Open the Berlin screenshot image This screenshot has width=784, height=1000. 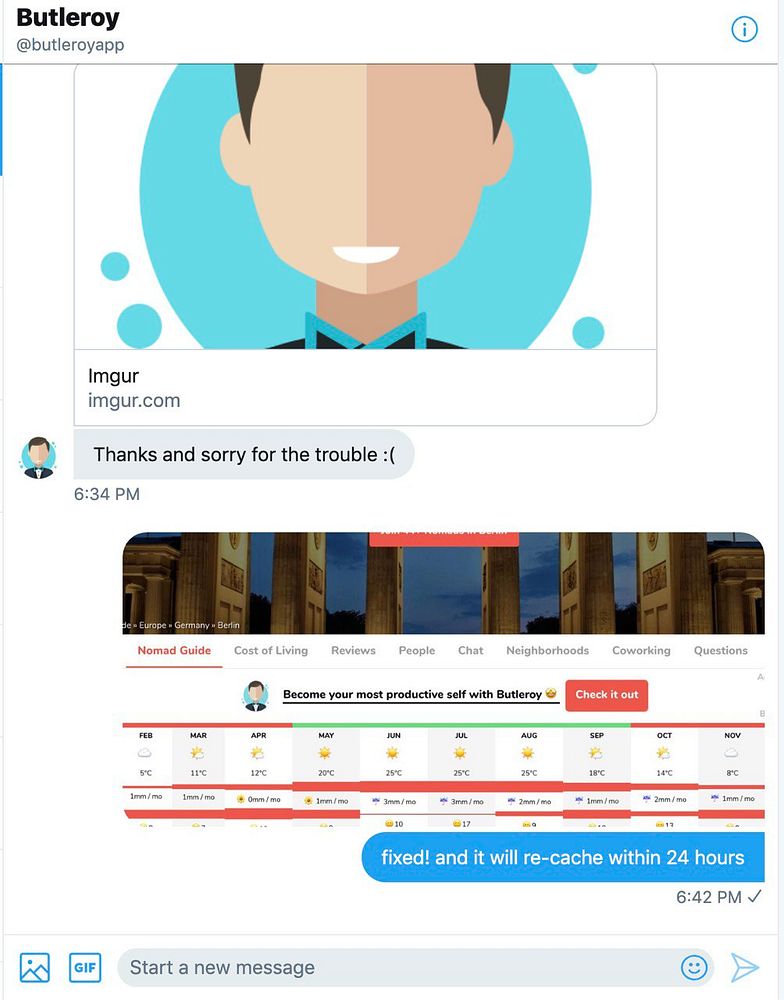point(443,680)
